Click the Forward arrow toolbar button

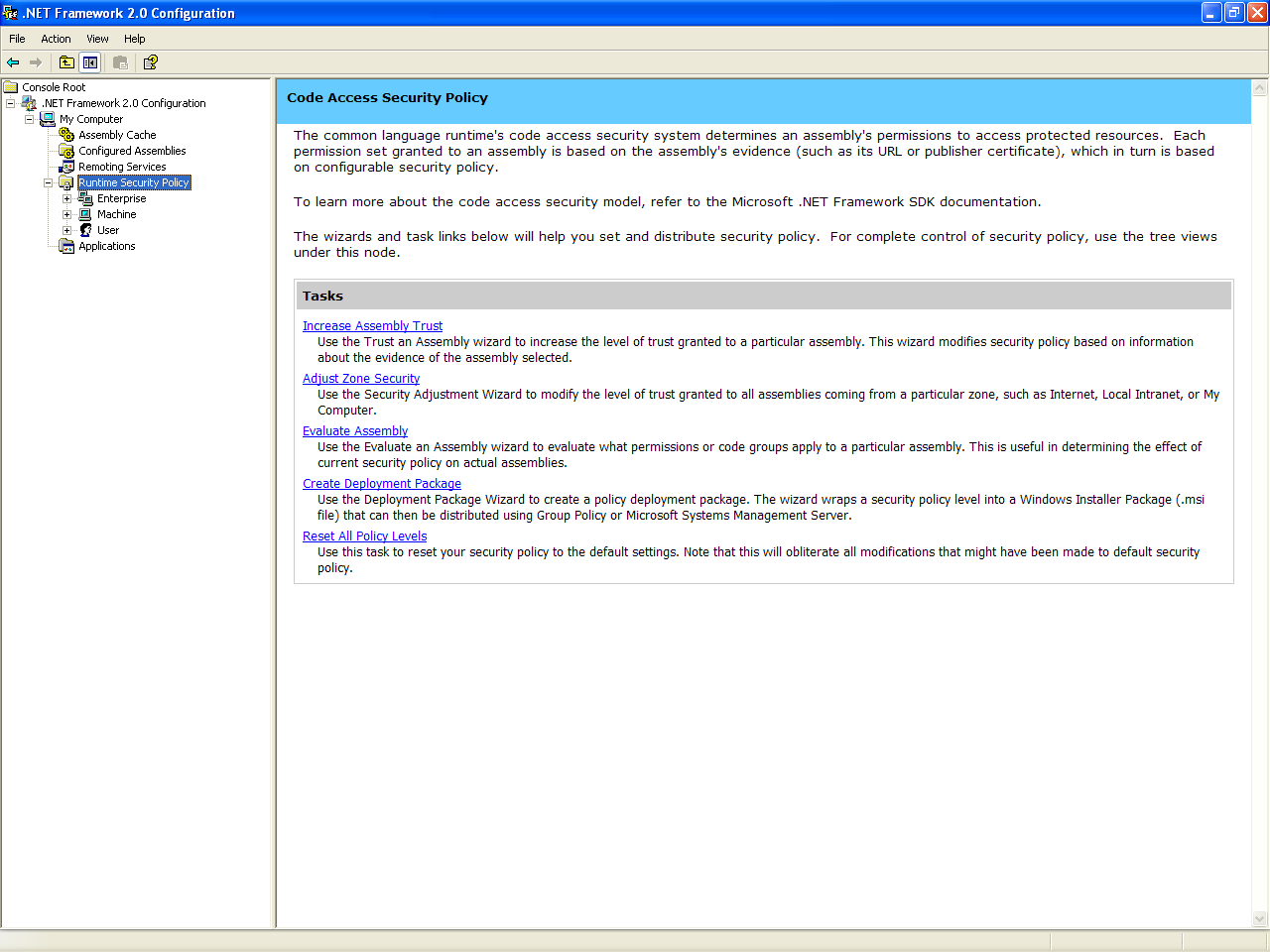coord(36,62)
